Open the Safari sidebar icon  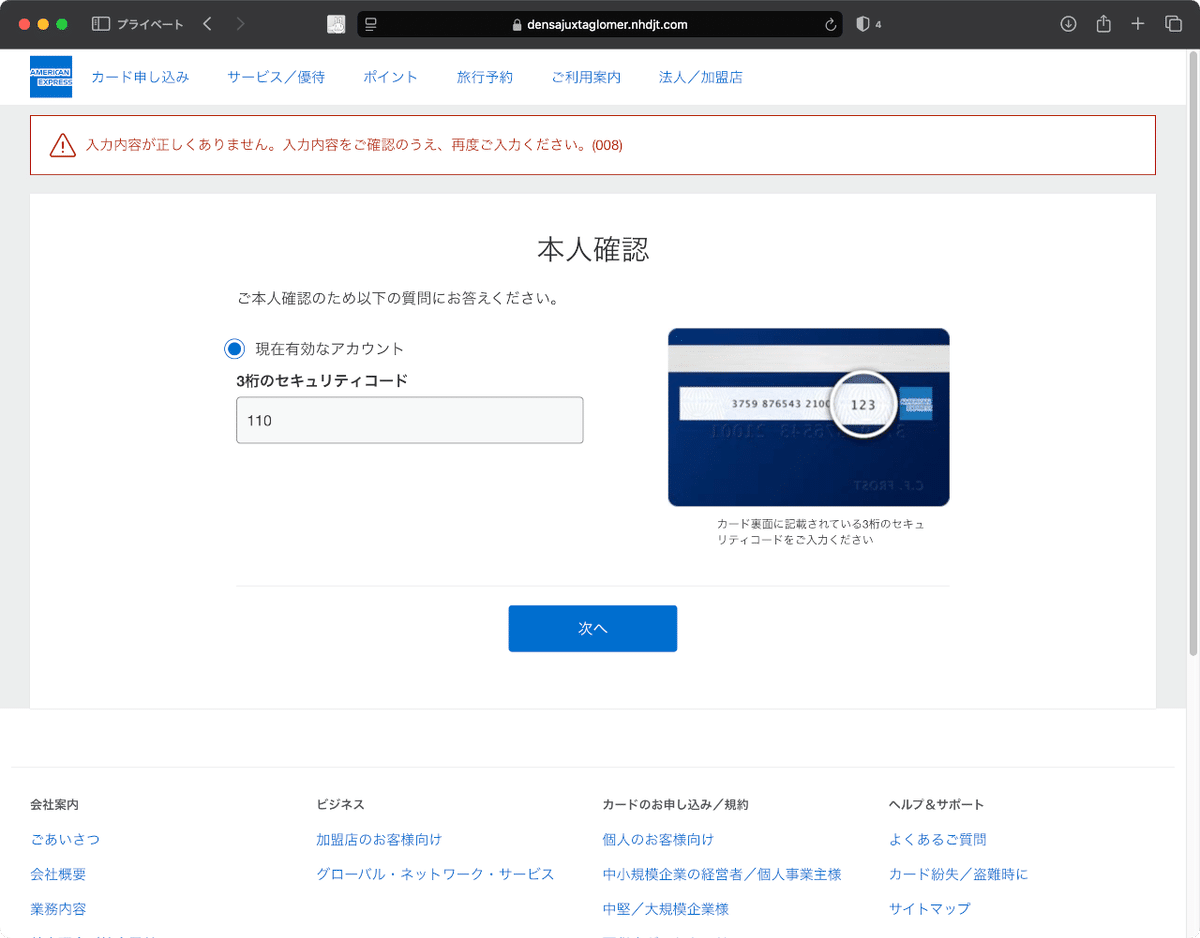coord(100,23)
